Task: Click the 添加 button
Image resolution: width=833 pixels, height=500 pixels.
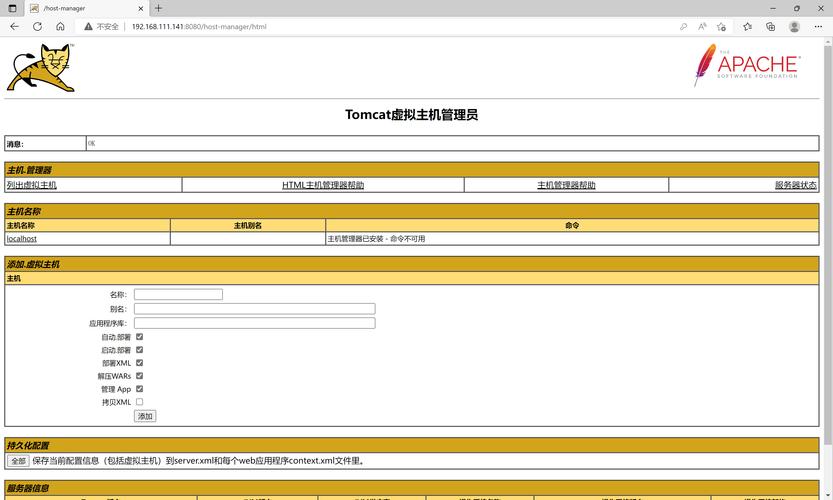Action: [x=145, y=416]
